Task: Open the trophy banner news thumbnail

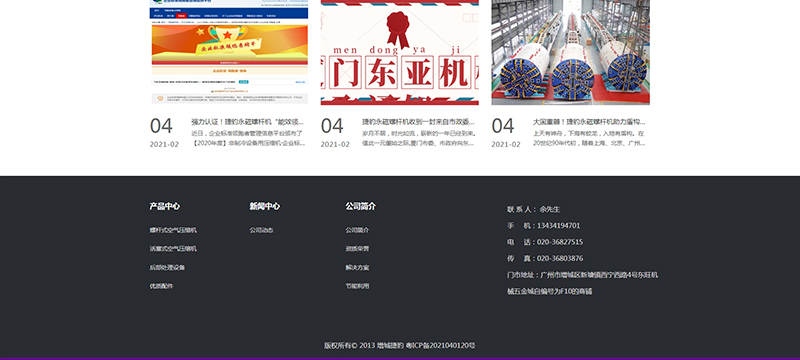Action: 229,52
